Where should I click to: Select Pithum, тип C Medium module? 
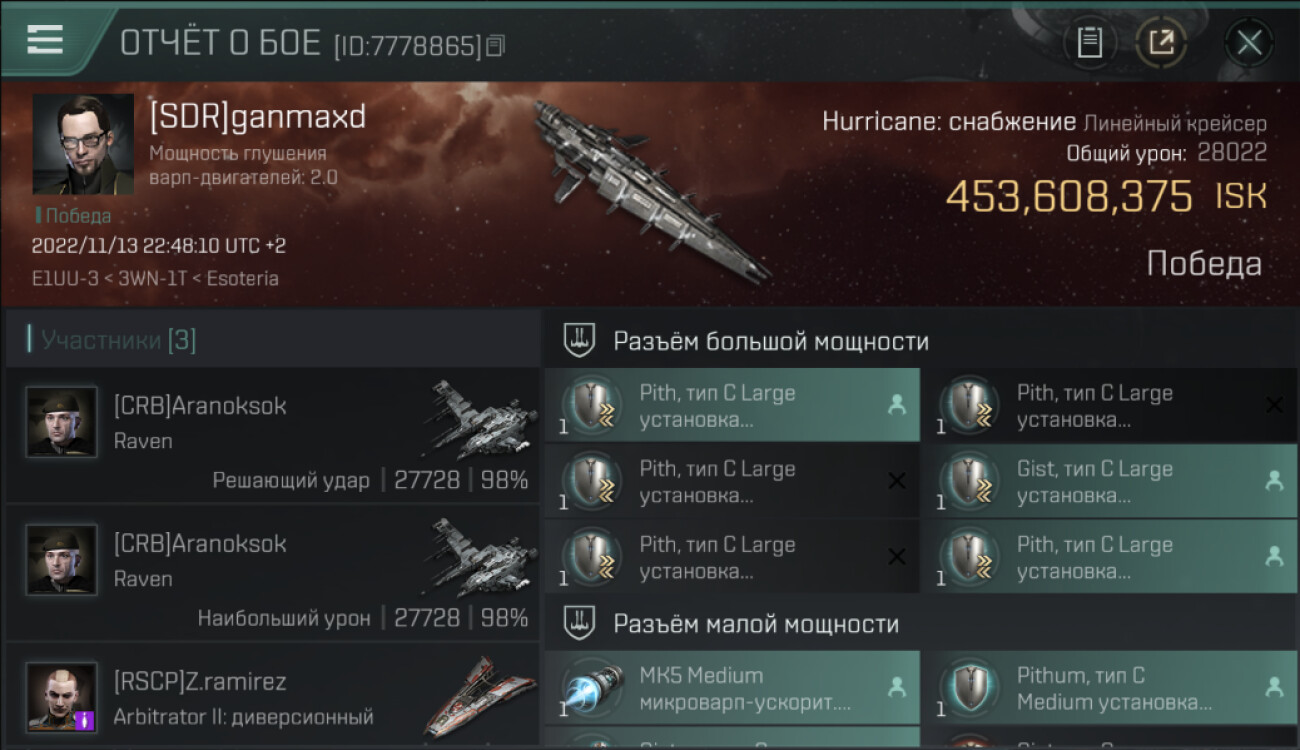point(1109,688)
